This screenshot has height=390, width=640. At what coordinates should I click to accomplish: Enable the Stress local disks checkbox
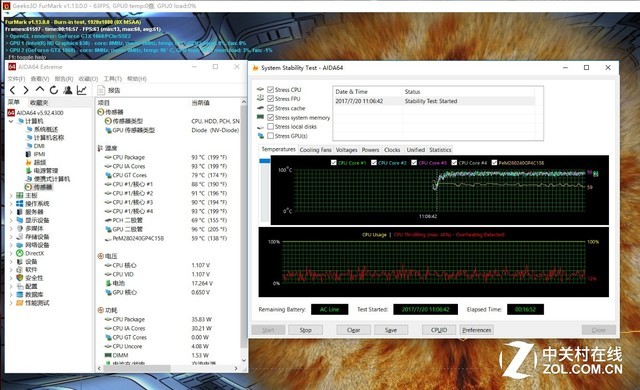(270, 126)
